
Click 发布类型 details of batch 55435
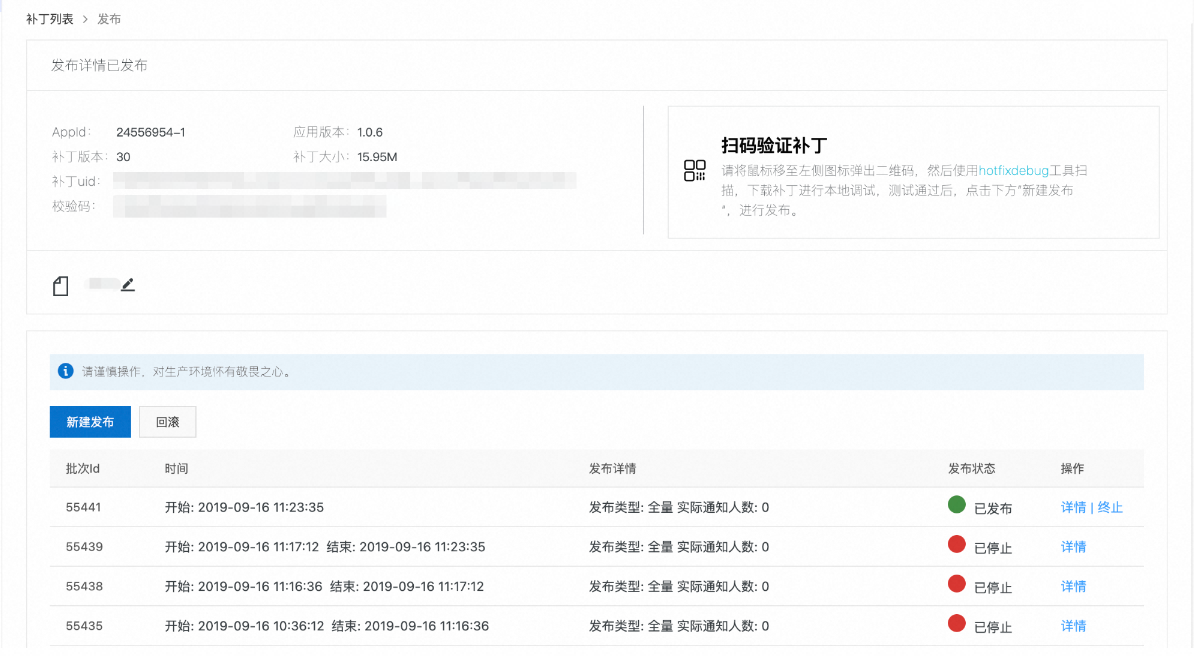(678, 626)
